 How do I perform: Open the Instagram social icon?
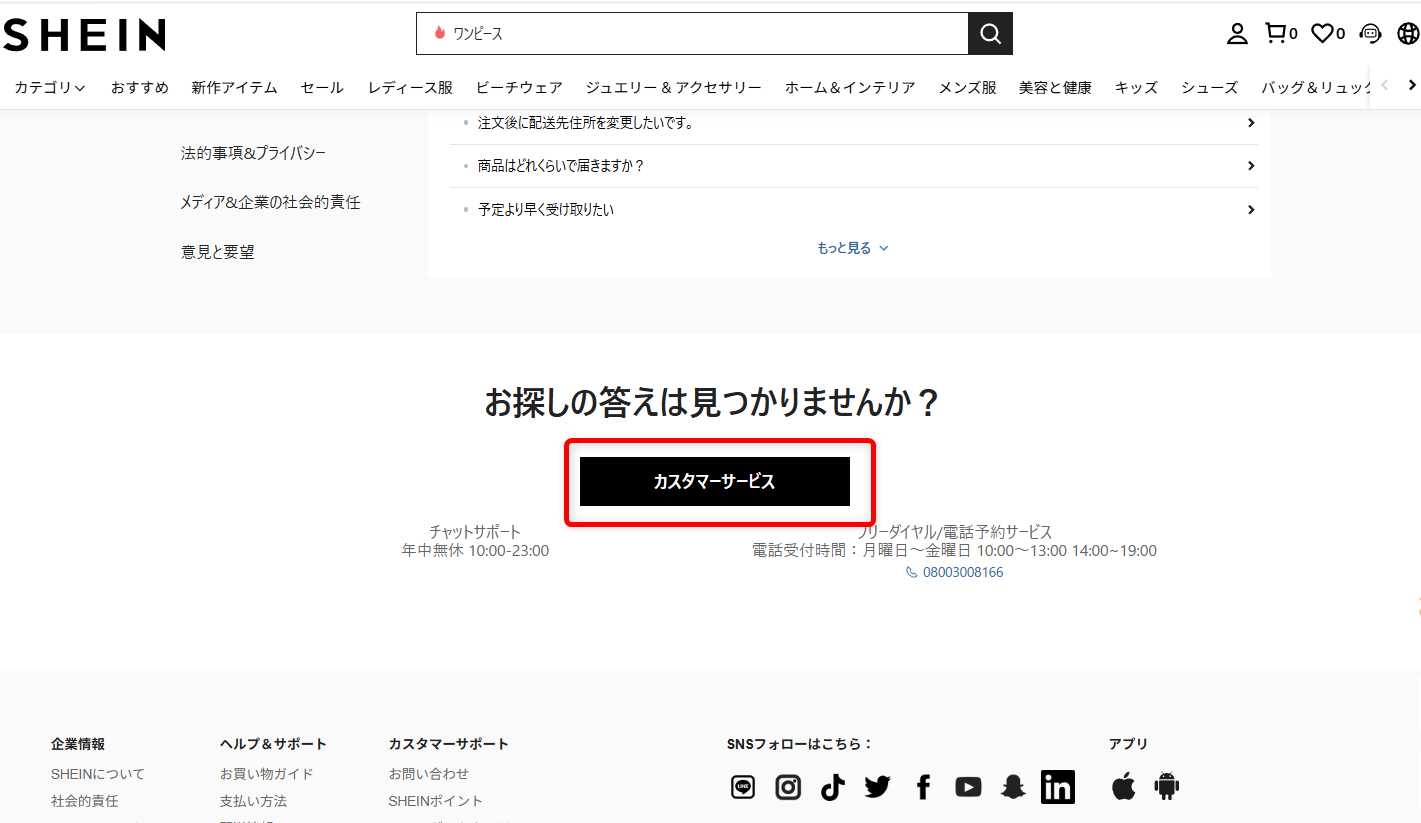coord(788,787)
